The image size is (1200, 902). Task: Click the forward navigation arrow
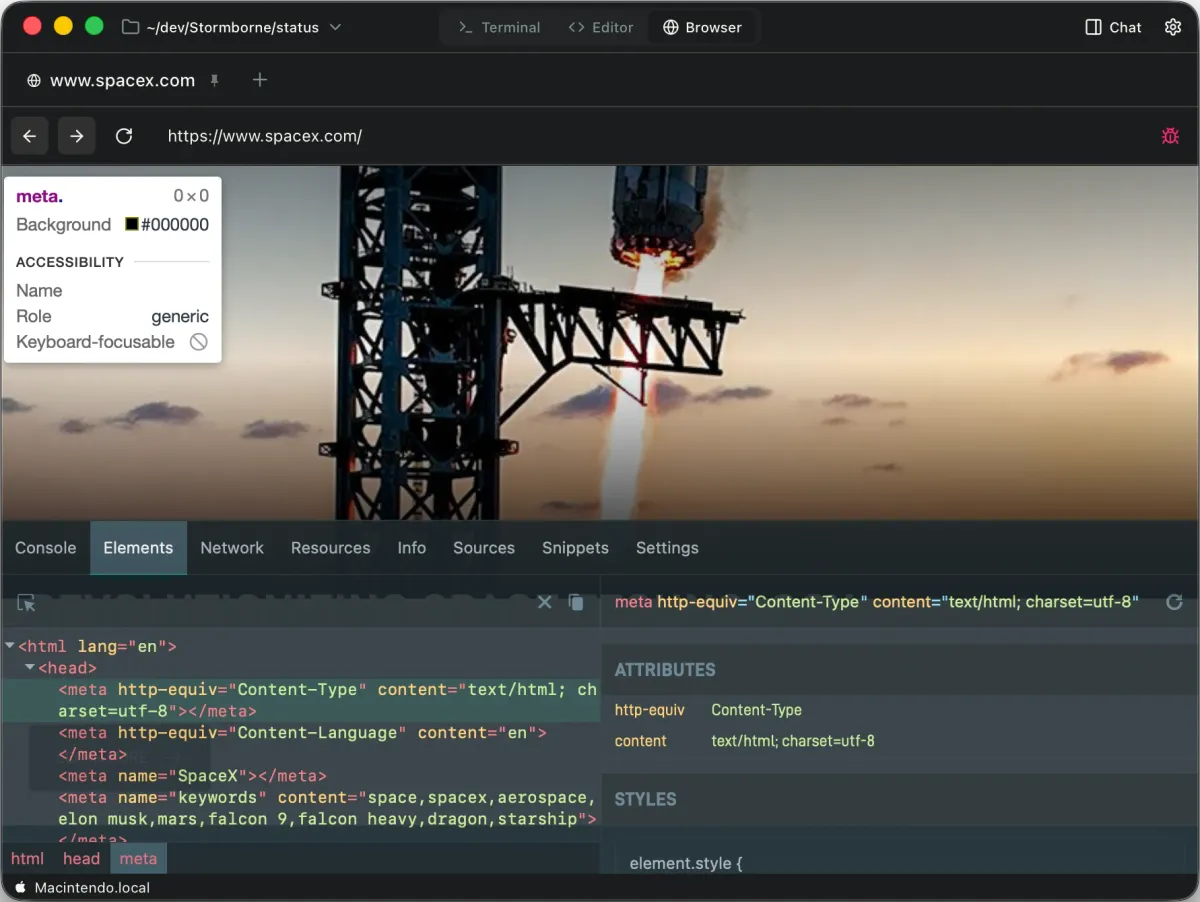77,135
